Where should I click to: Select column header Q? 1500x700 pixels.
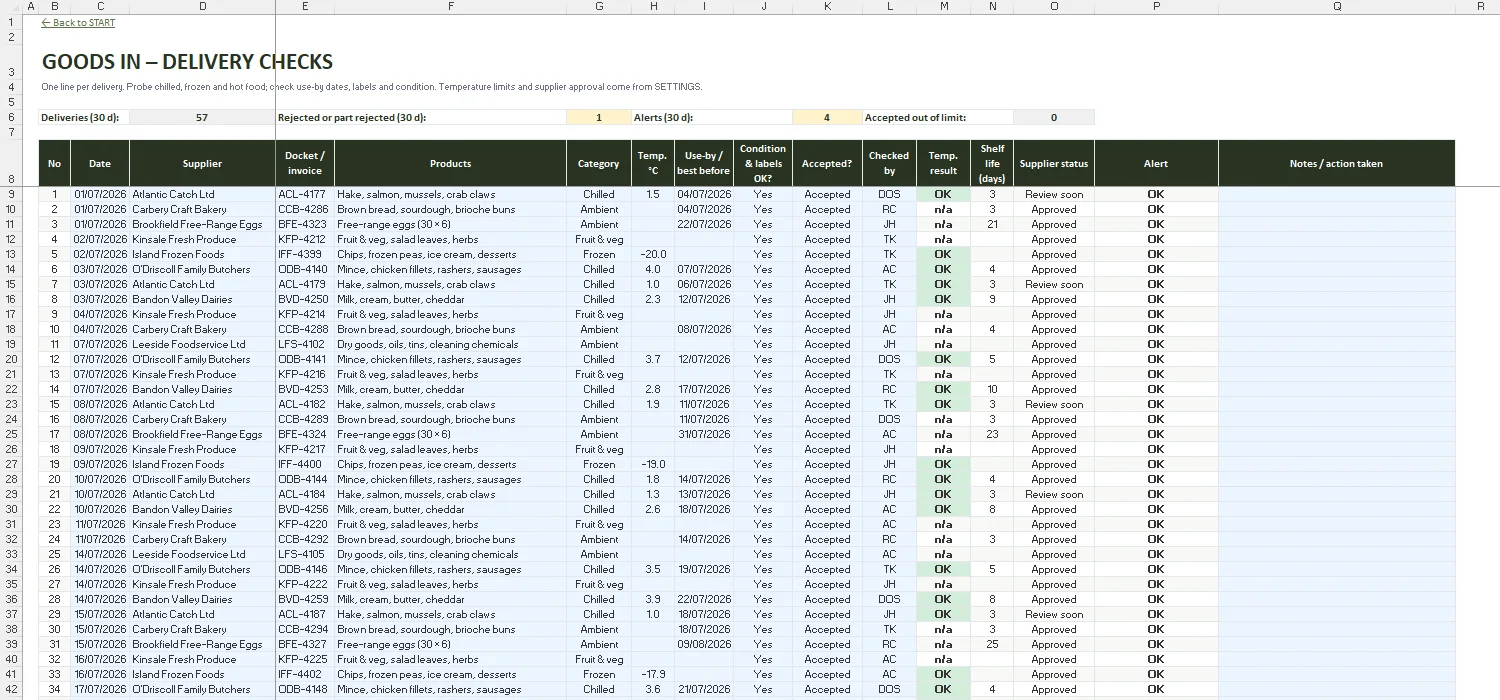1336,7
